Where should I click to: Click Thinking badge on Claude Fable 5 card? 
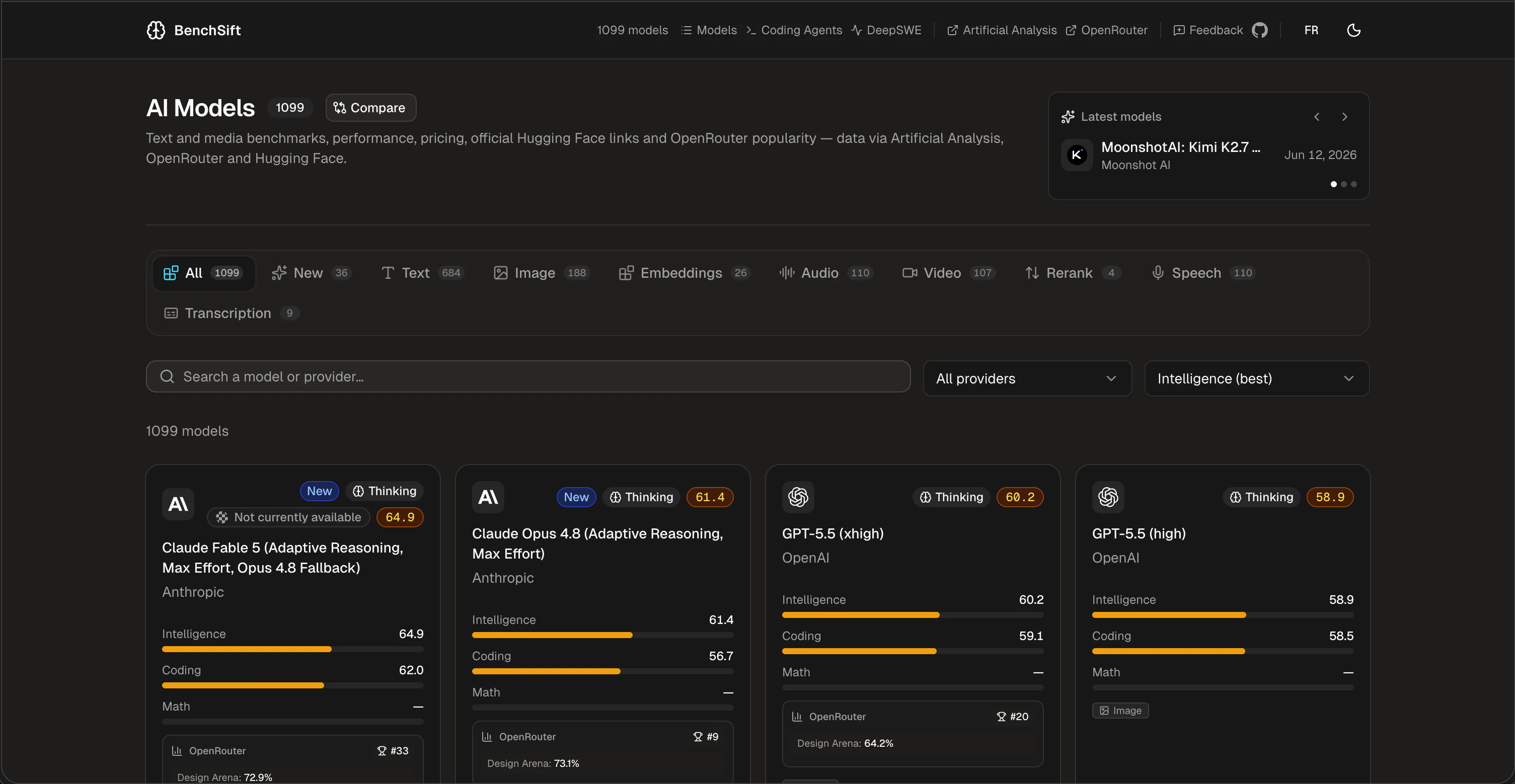[x=385, y=491]
